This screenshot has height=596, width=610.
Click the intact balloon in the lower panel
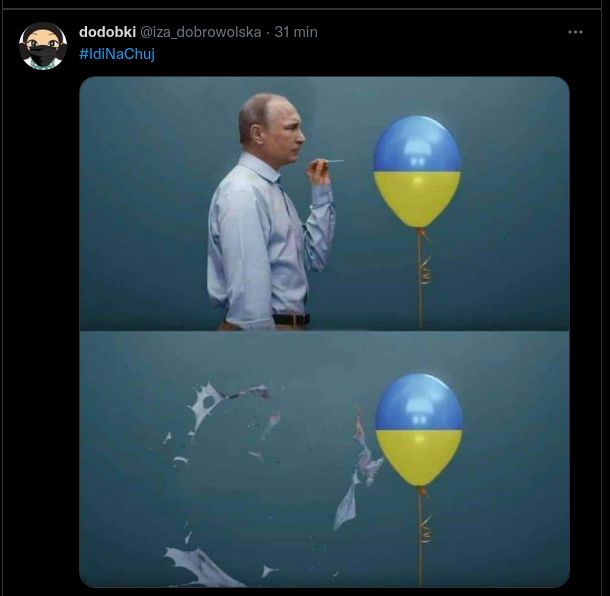[x=419, y=430]
